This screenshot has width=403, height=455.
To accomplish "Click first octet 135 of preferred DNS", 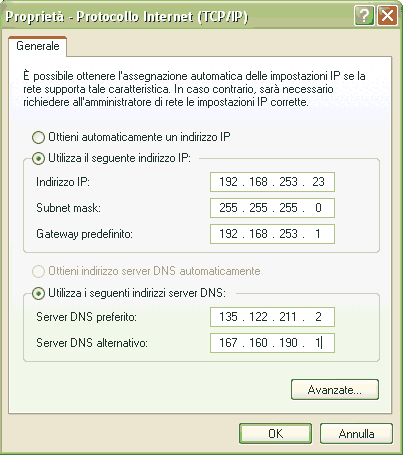I will (228, 317).
